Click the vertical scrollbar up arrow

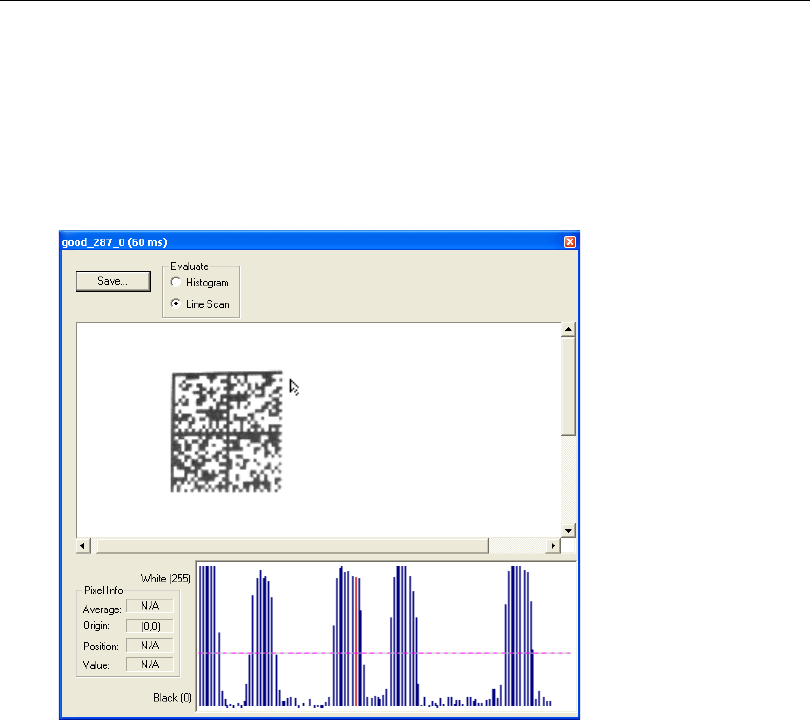pyautogui.click(x=568, y=330)
